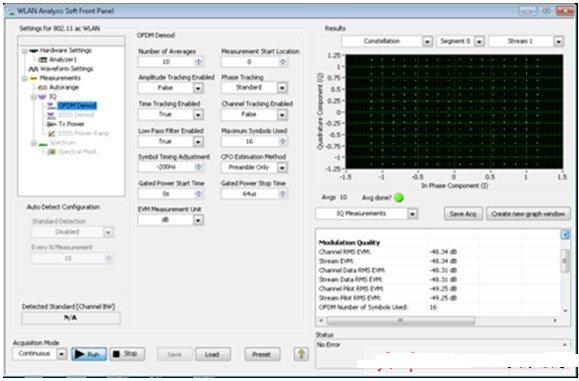Viewport: 579px width, 381px height.
Task: Open the Acquisition Mode Continuous dropdown
Action: (62, 354)
